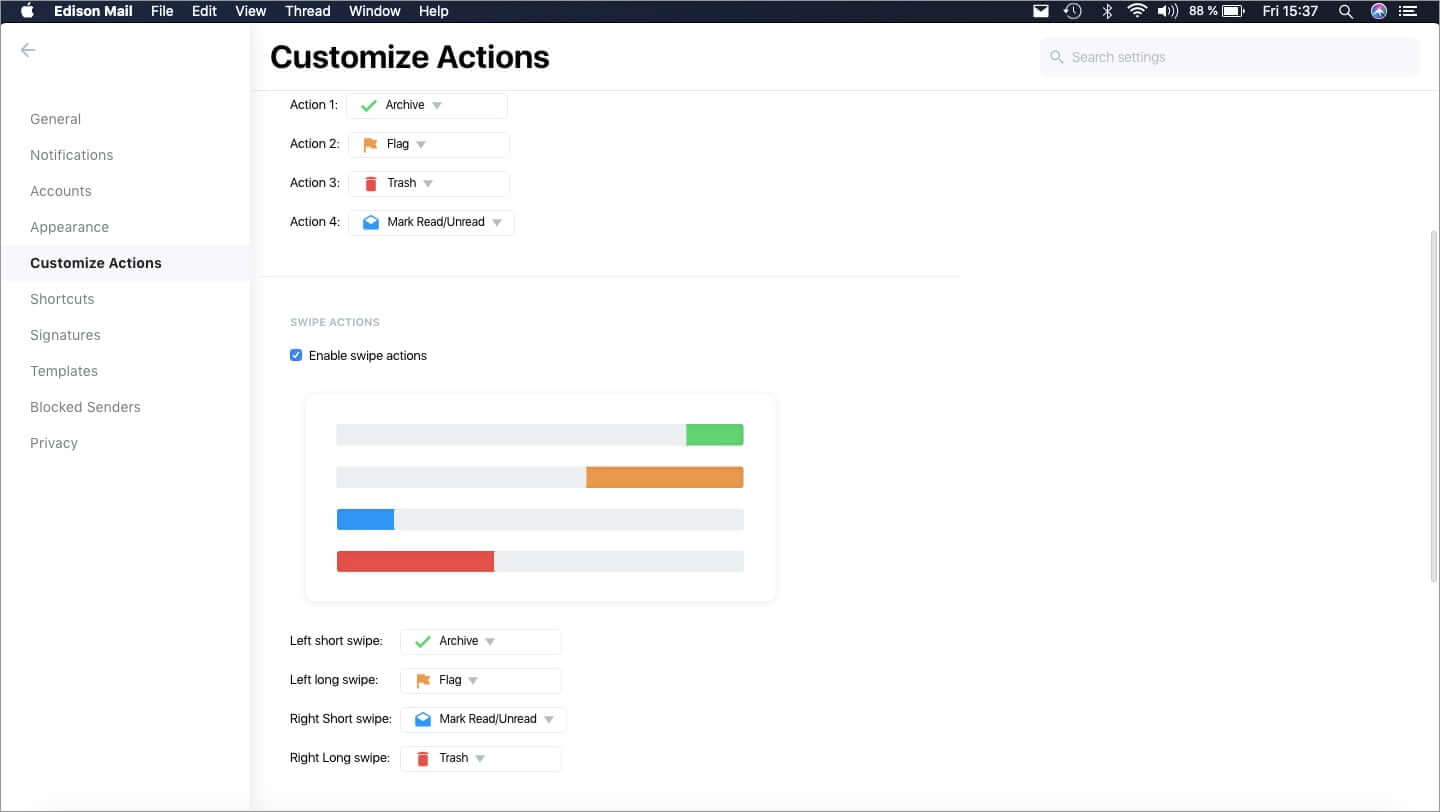
Task: Click the Bluetooth status icon
Action: point(1107,11)
